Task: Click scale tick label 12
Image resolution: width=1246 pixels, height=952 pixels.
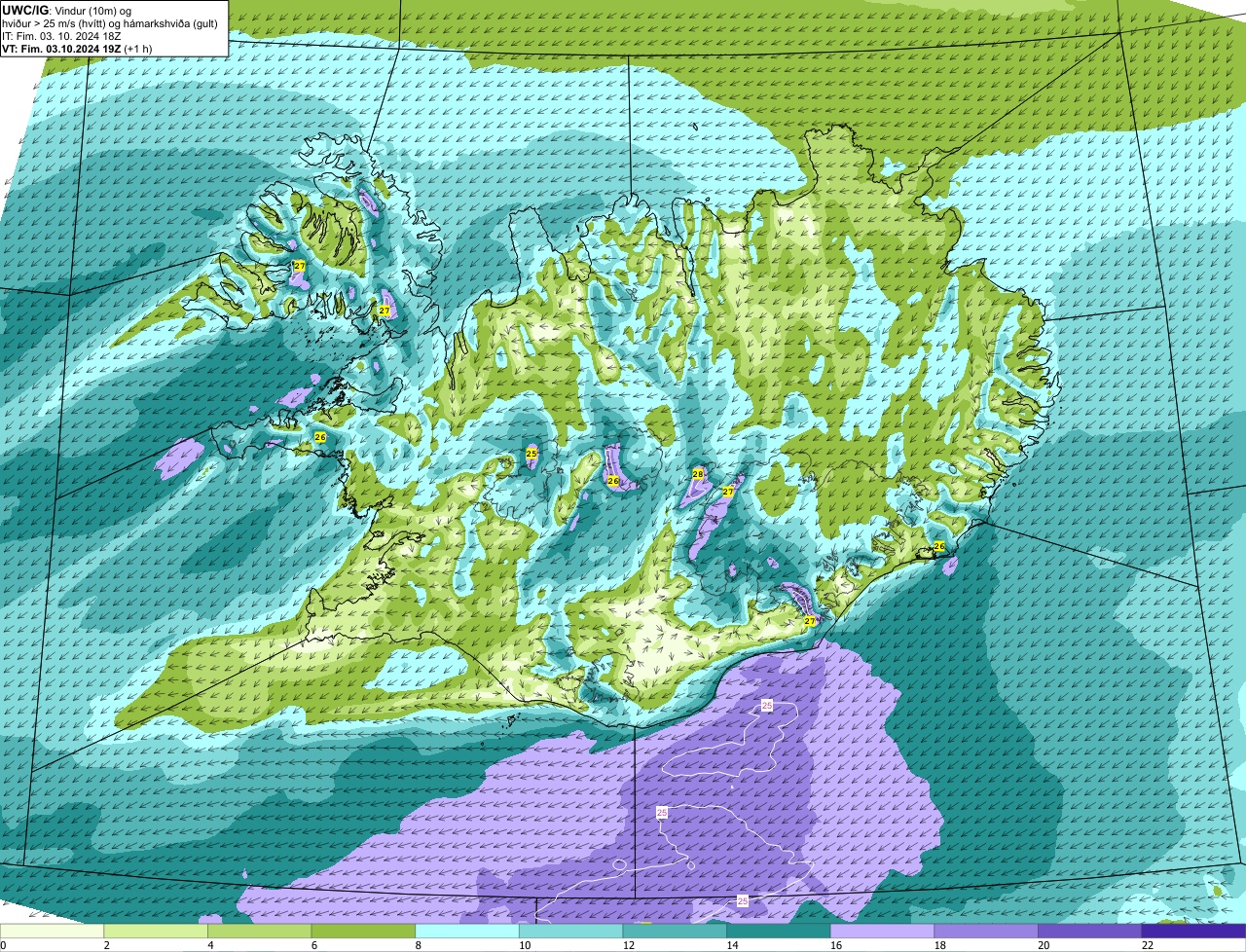Action: 629,945
